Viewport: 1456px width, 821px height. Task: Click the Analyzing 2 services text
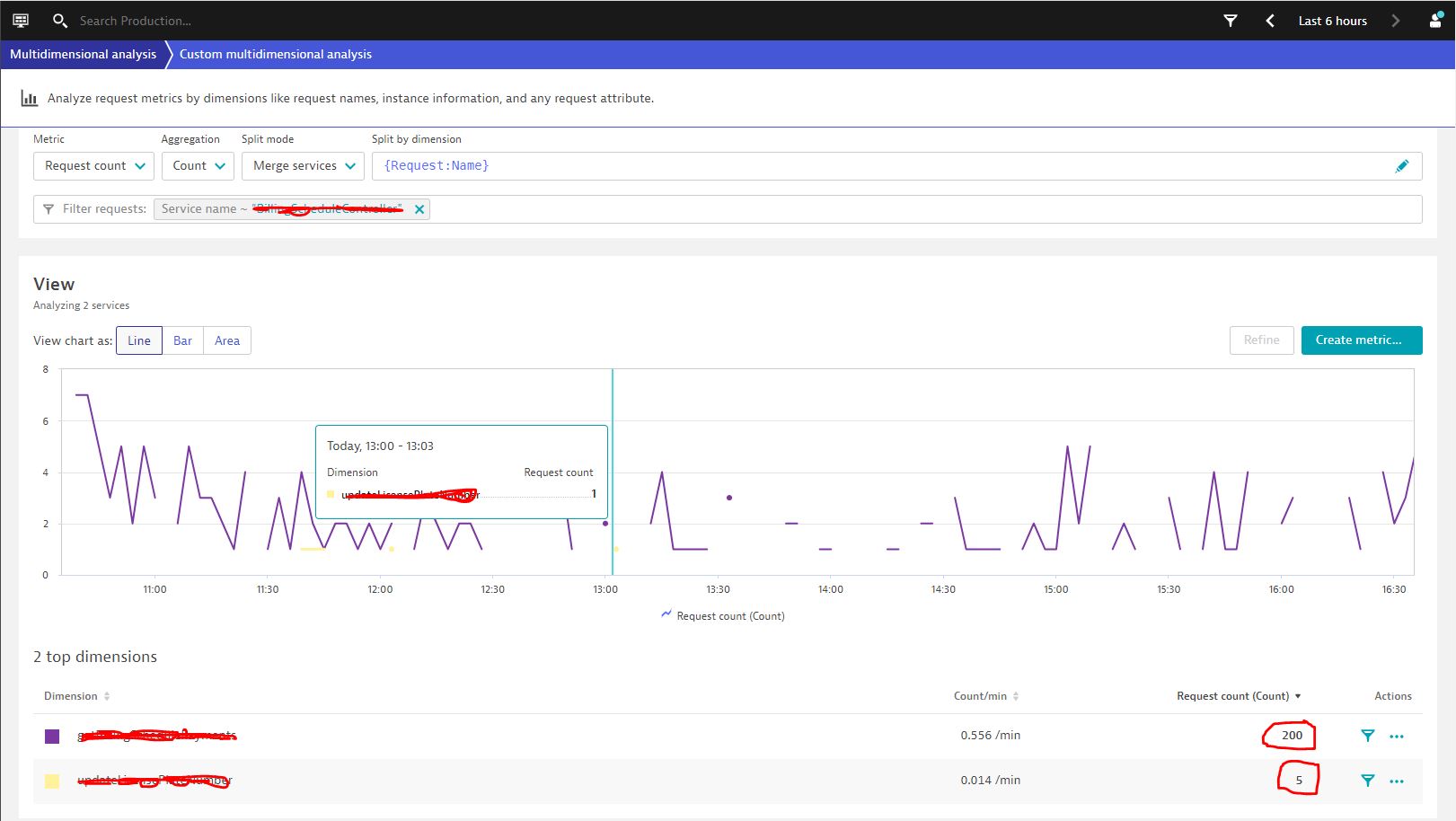[81, 305]
